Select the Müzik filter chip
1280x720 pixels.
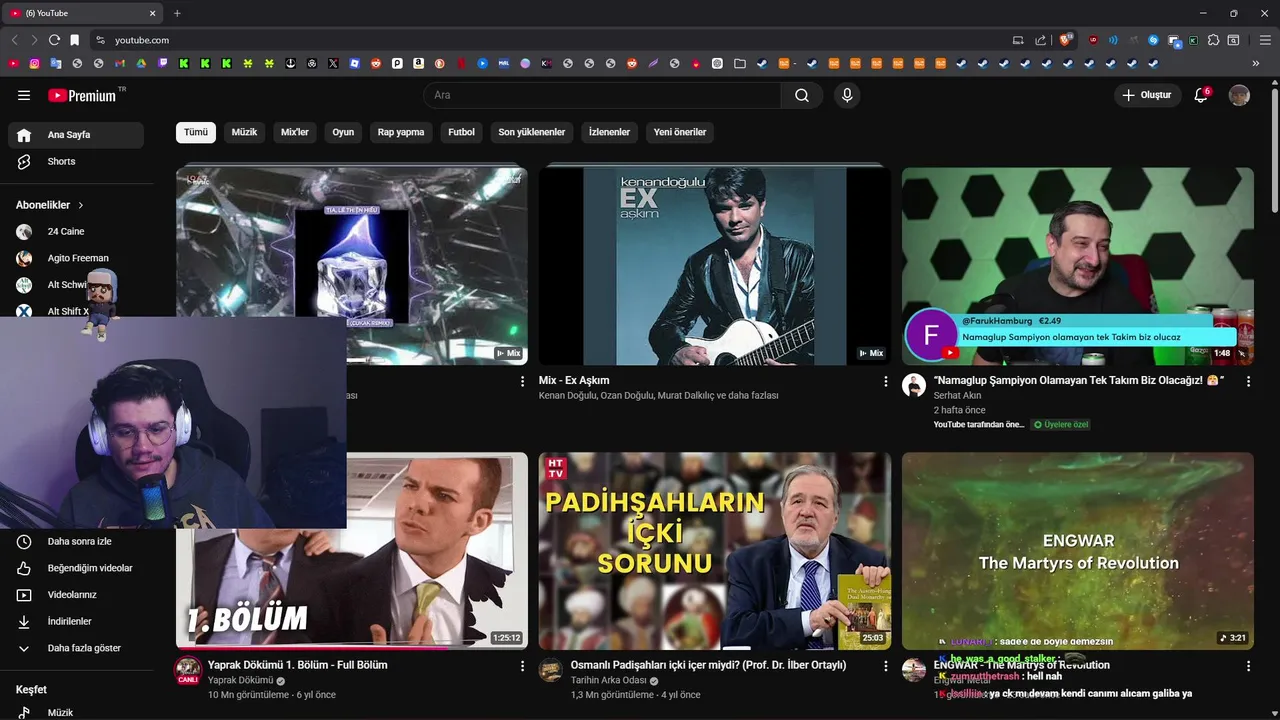click(x=244, y=132)
